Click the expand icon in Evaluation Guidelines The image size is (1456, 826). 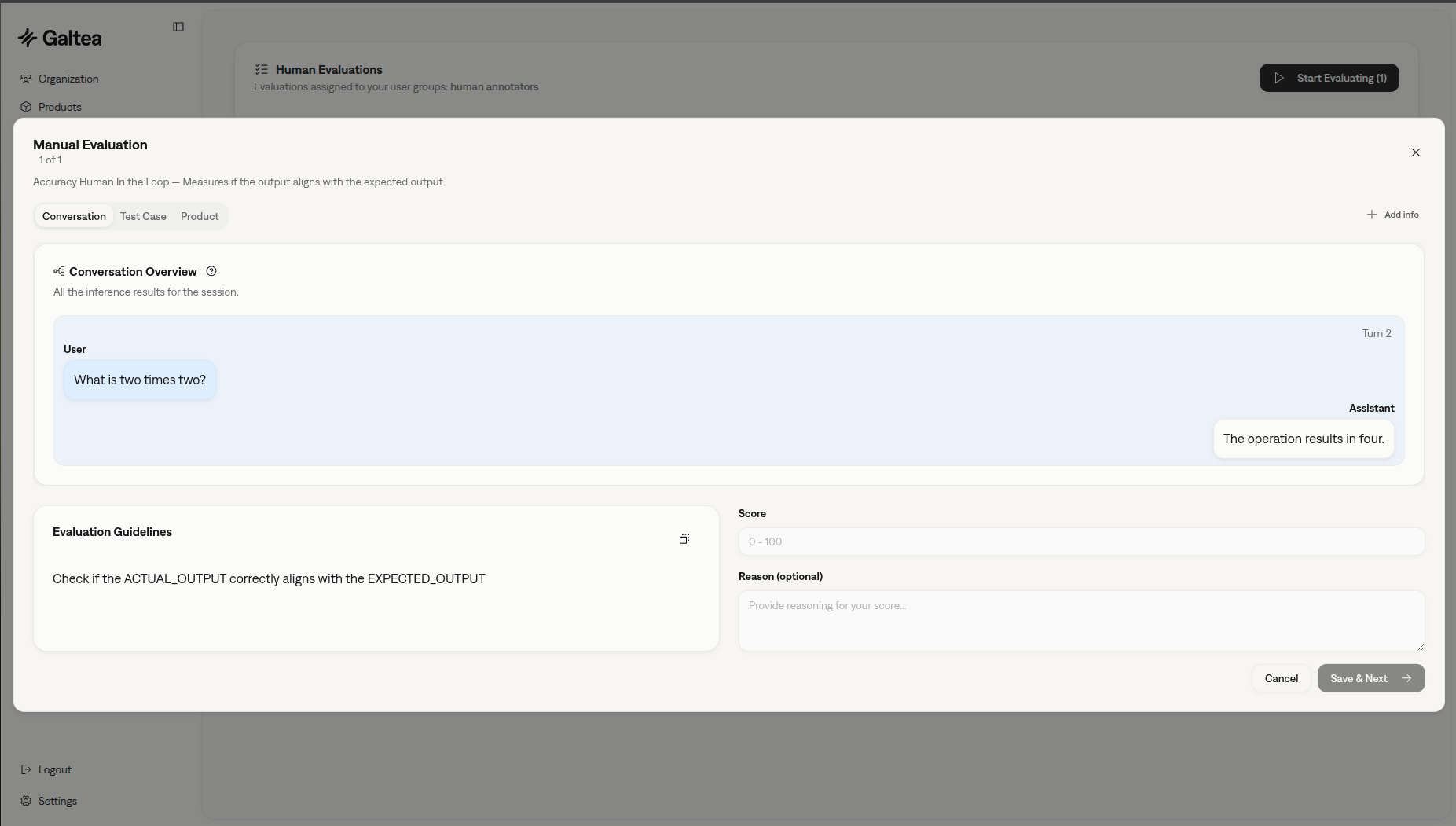coord(683,539)
